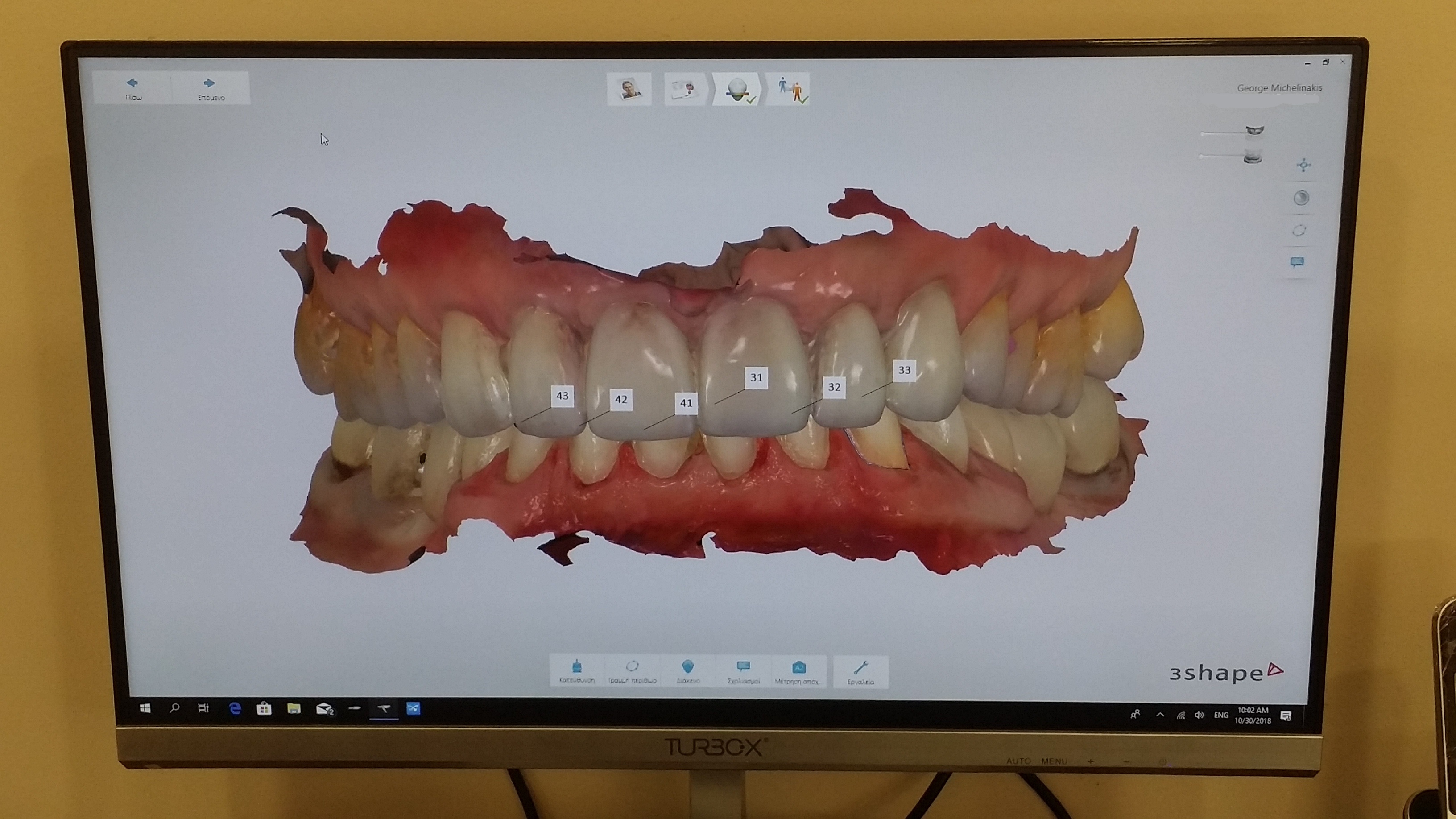Click the center view crosshair icon
This screenshot has width=1456, height=819.
[1303, 165]
